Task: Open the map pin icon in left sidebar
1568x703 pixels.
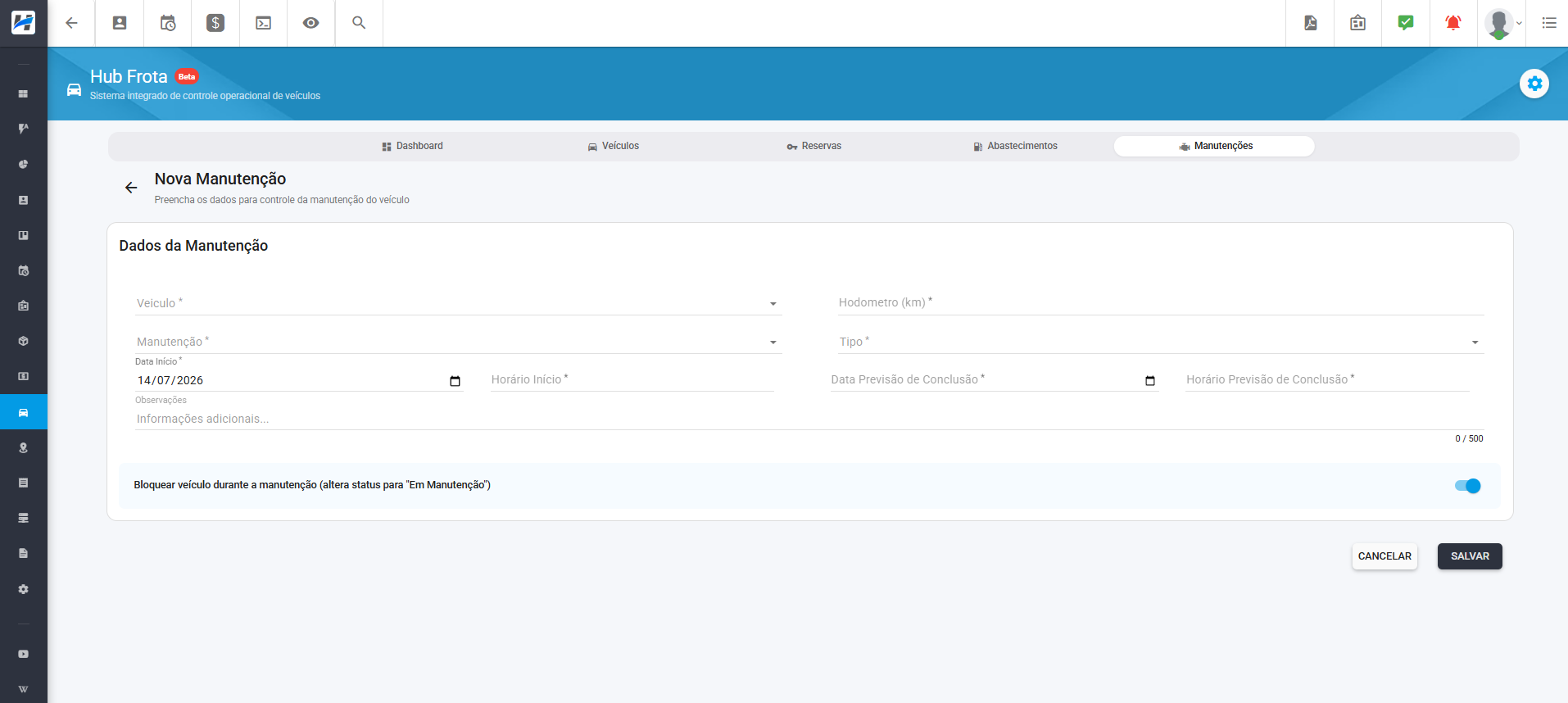Action: click(23, 447)
